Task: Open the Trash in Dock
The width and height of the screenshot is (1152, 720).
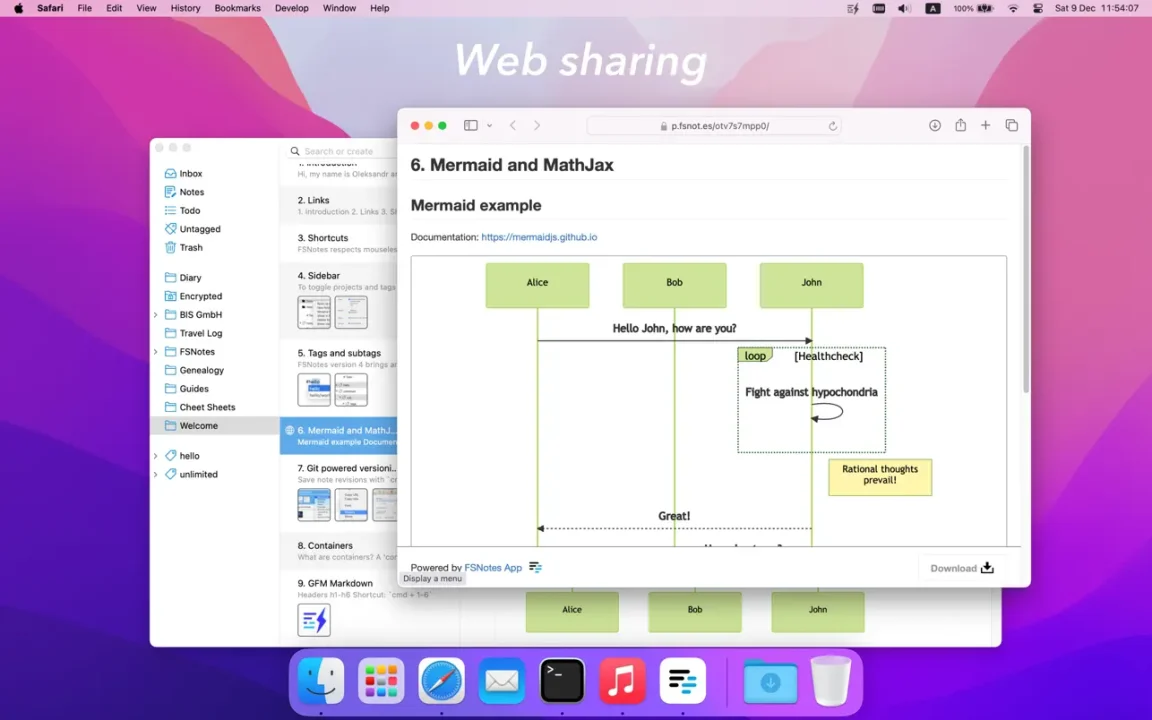Action: click(830, 681)
